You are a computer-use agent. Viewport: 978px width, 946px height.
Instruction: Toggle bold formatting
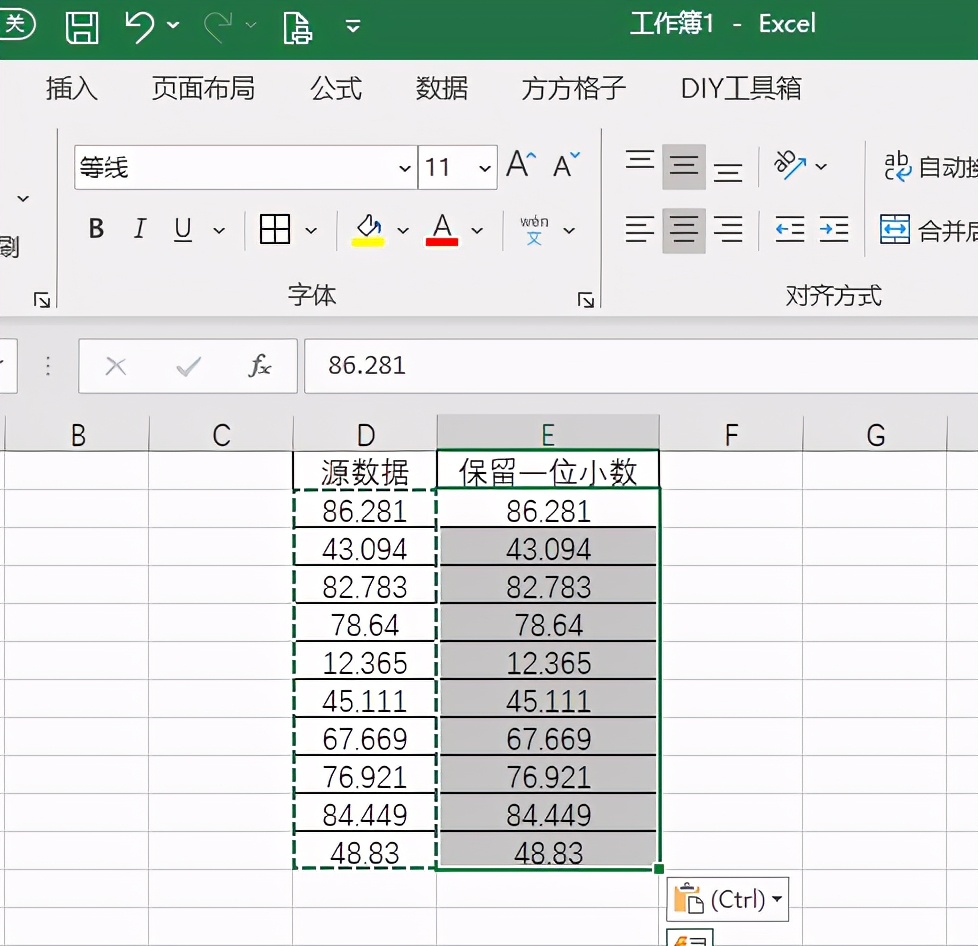click(x=95, y=229)
